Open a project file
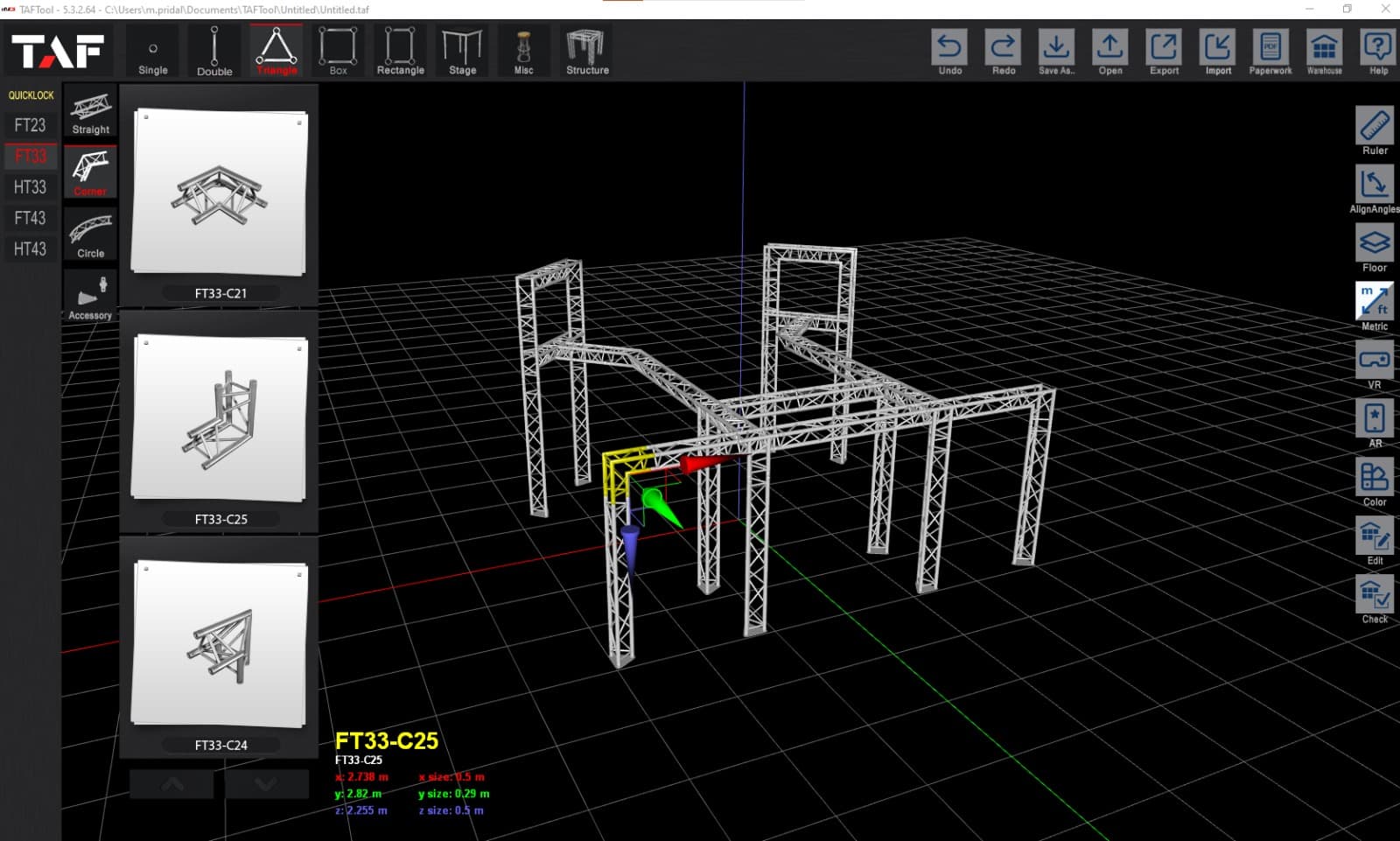Viewport: 1400px width, 841px height. click(x=1110, y=52)
